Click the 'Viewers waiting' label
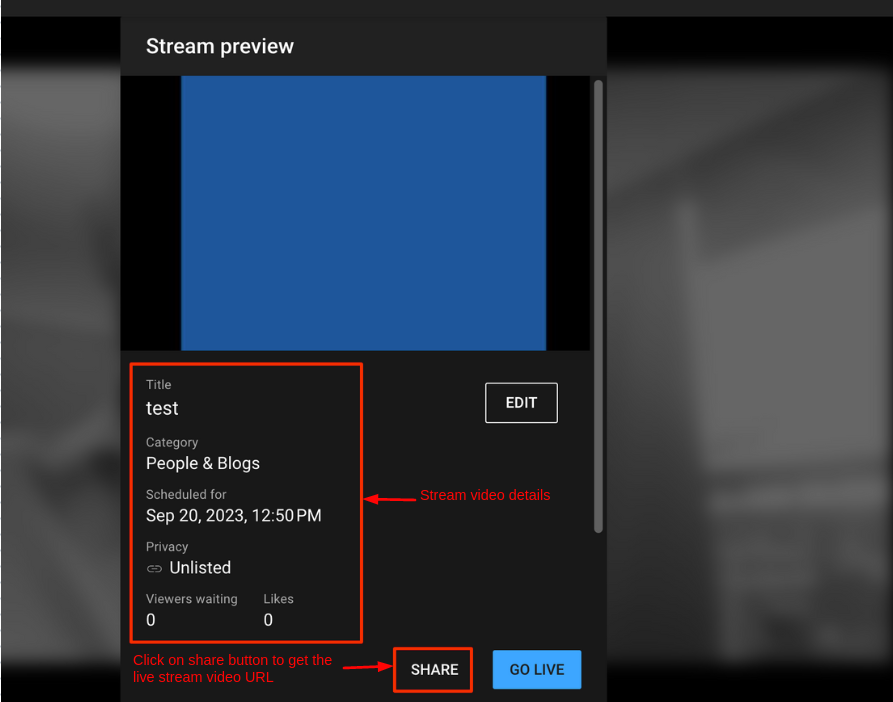 192,599
